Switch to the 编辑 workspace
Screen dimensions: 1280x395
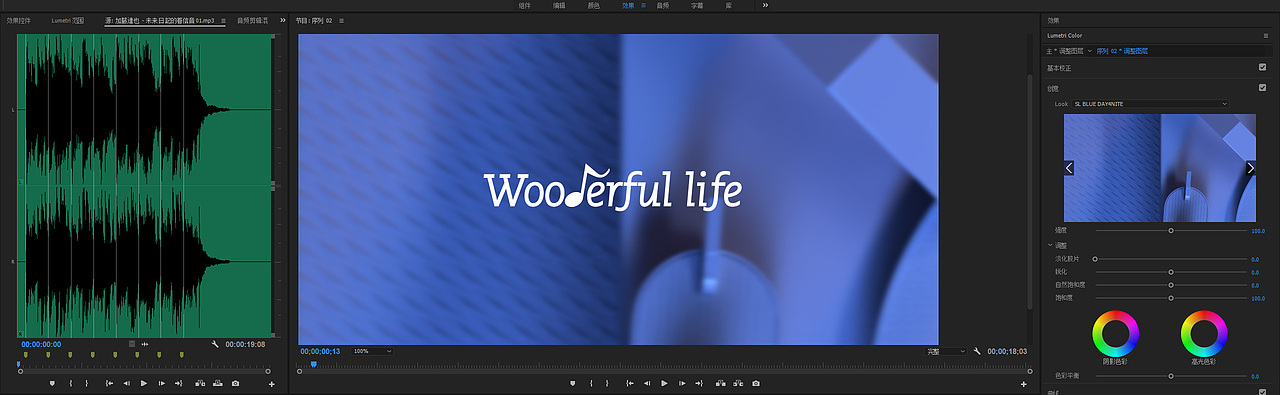click(x=559, y=5)
